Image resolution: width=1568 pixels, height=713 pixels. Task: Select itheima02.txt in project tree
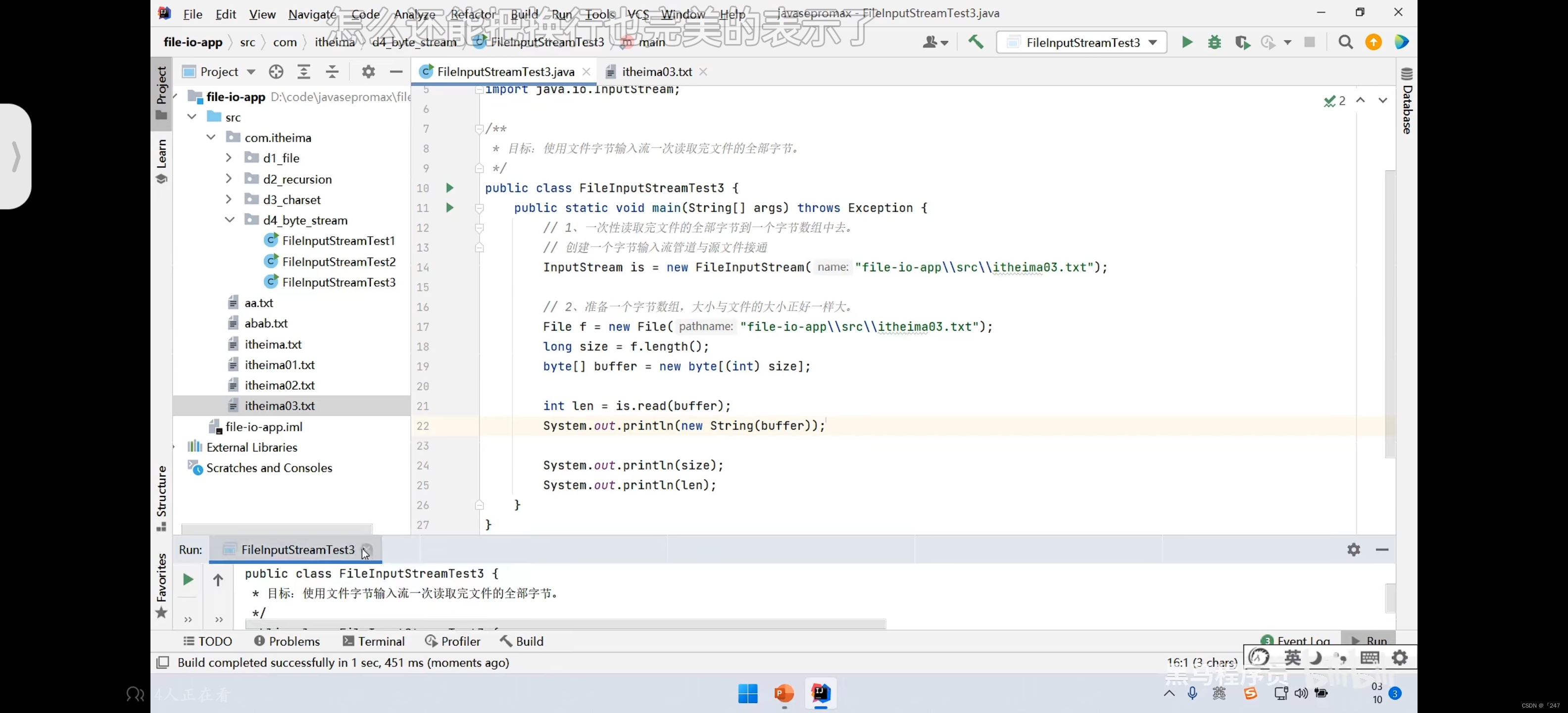click(279, 385)
